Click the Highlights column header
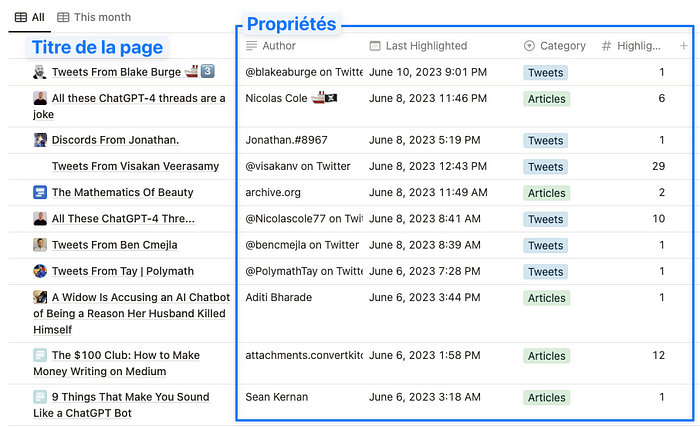 point(631,46)
